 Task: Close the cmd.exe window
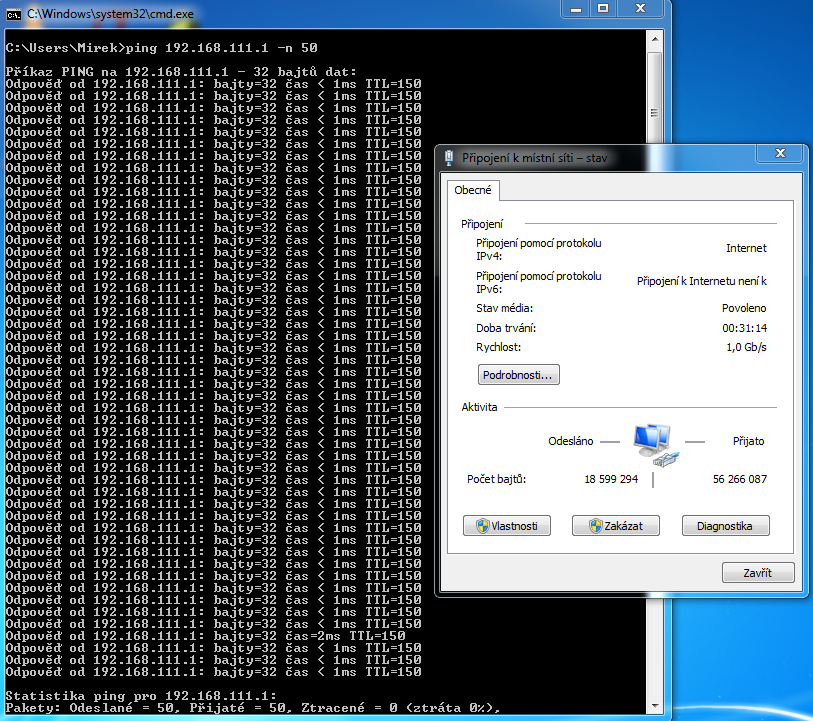[x=640, y=9]
